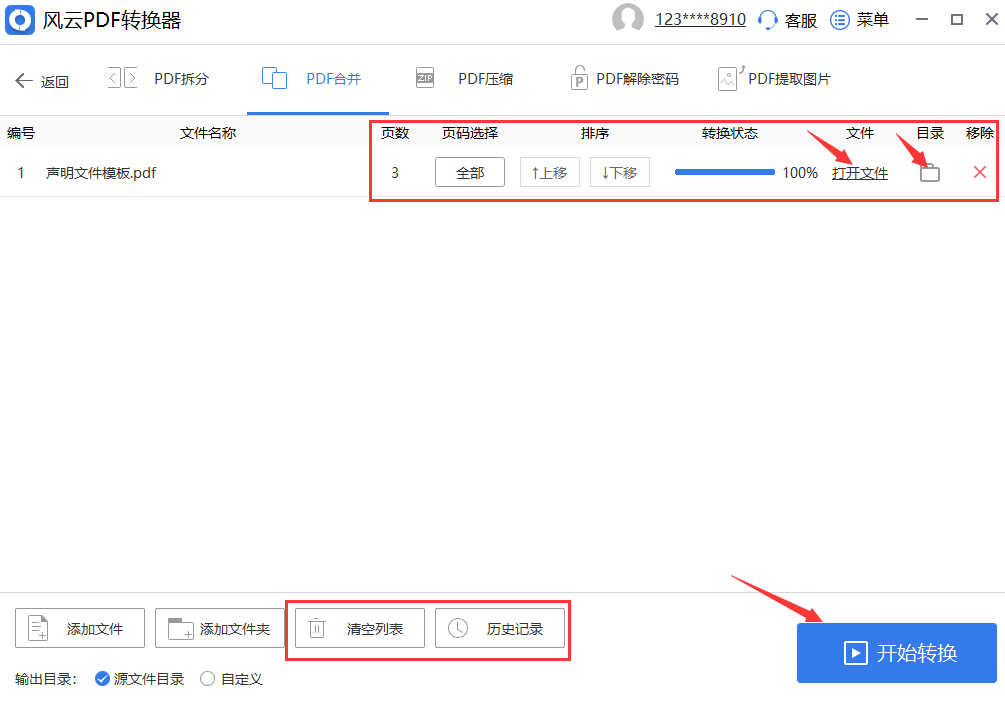Click the 客服 headset icon
The image size is (1005, 706).
(x=767, y=20)
